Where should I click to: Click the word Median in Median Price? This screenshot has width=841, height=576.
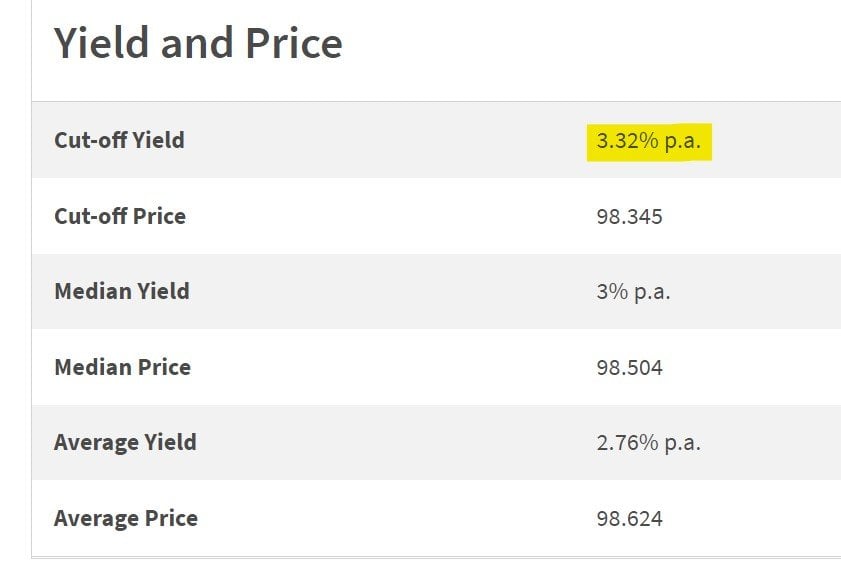click(93, 367)
